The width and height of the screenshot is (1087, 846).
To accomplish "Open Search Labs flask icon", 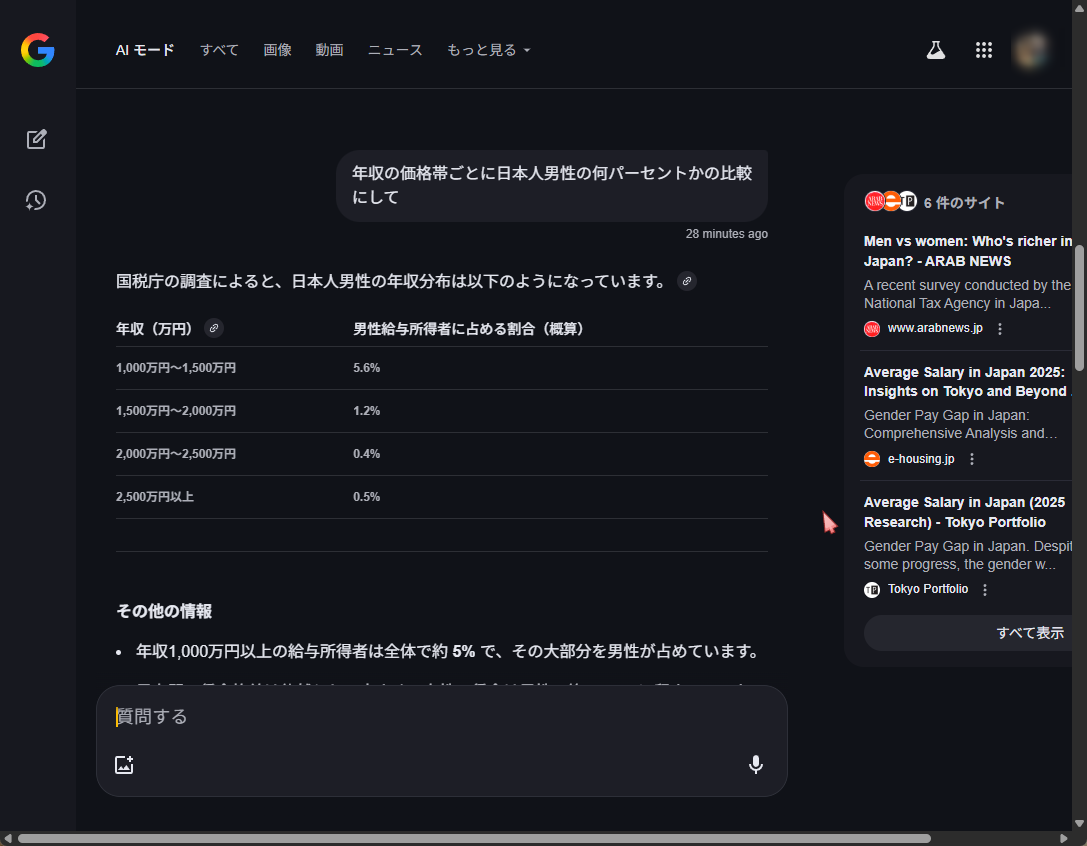I will [935, 50].
